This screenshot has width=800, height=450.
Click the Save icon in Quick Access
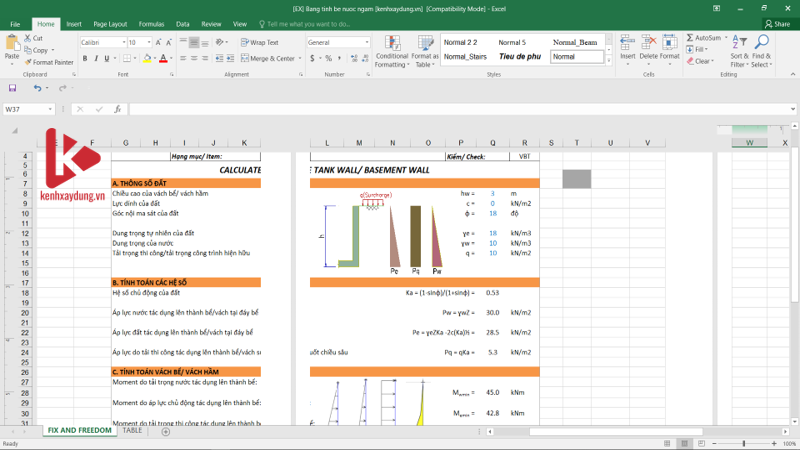13,88
